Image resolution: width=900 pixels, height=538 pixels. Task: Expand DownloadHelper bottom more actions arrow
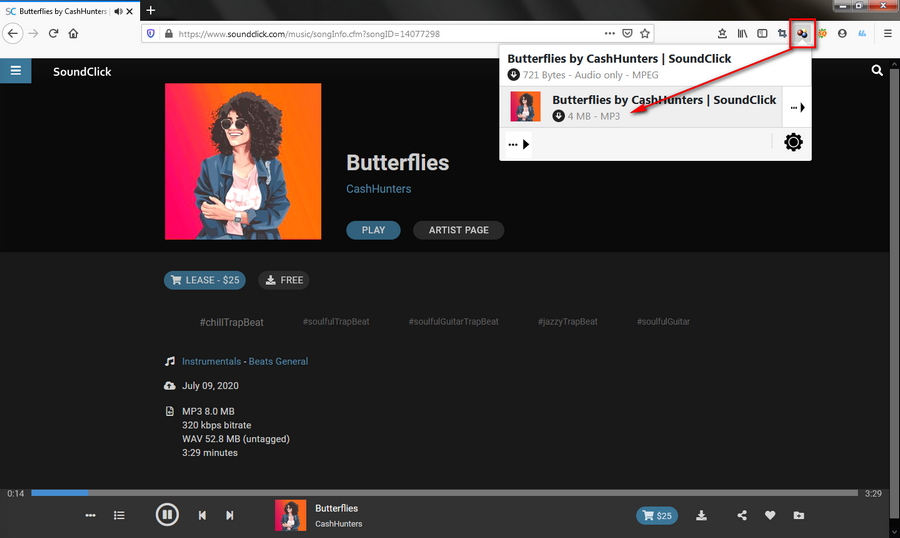point(518,145)
